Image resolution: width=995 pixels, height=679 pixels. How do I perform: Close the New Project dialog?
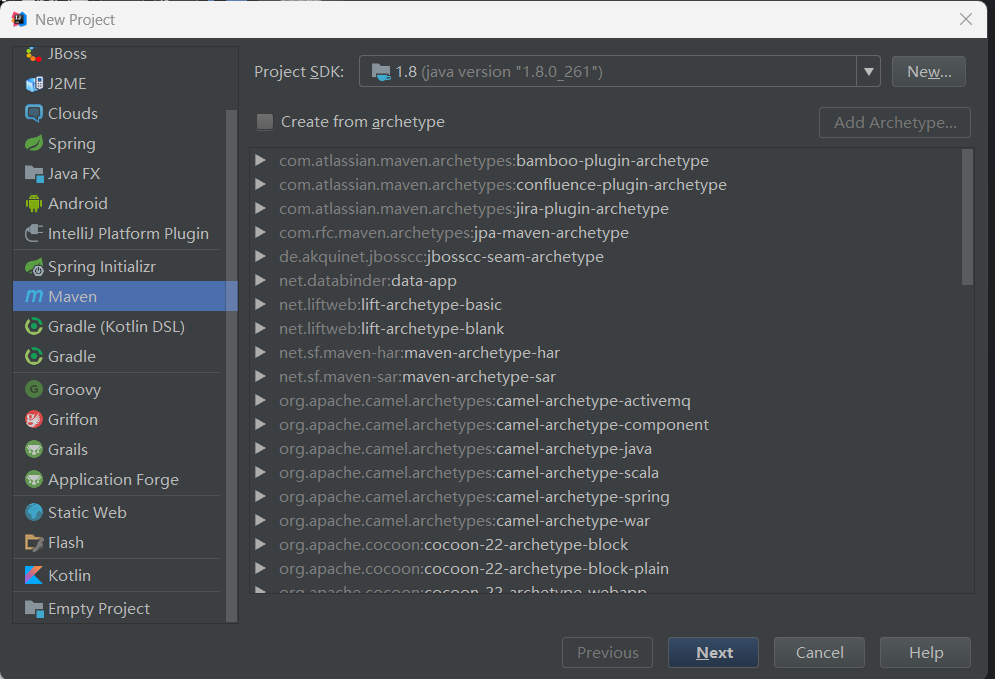click(965, 20)
